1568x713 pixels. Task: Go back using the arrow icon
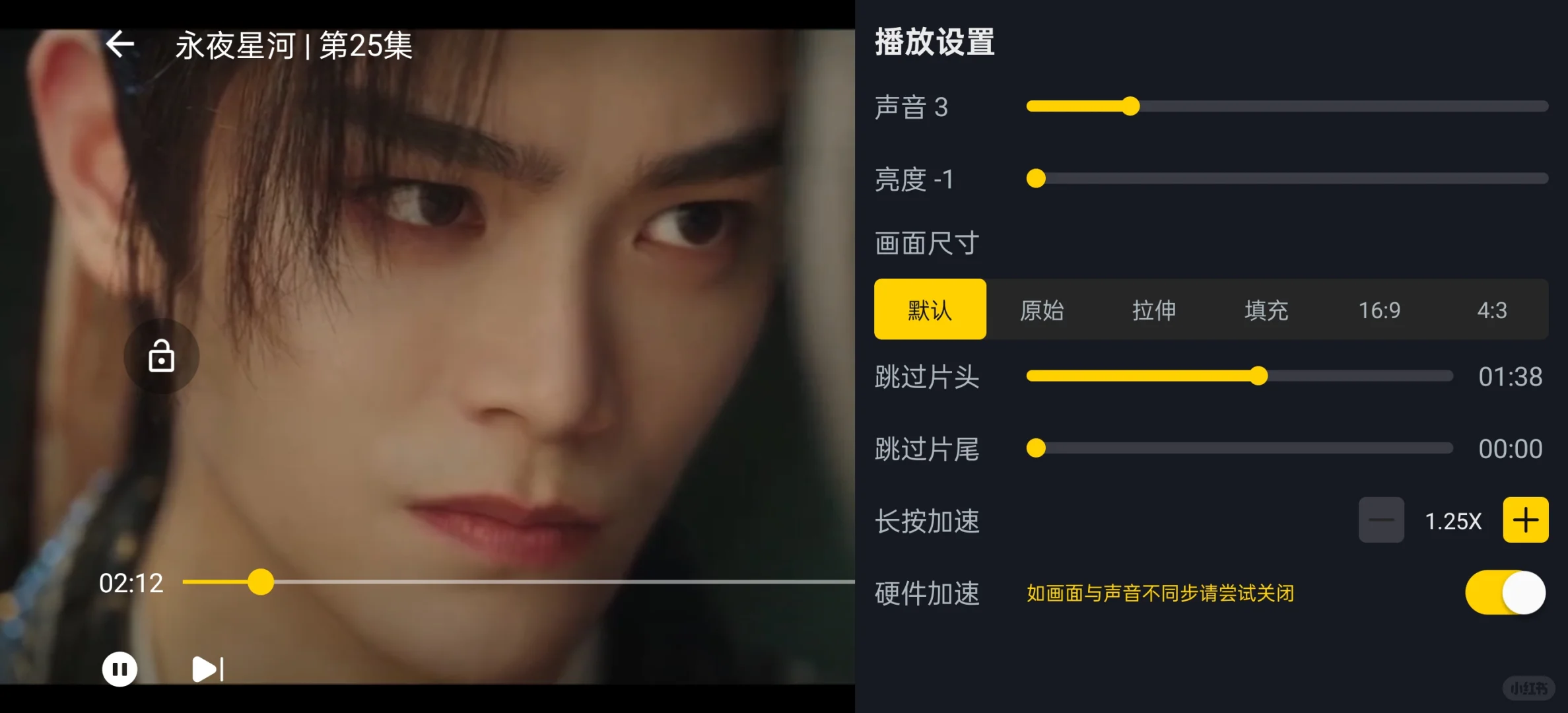tap(119, 45)
